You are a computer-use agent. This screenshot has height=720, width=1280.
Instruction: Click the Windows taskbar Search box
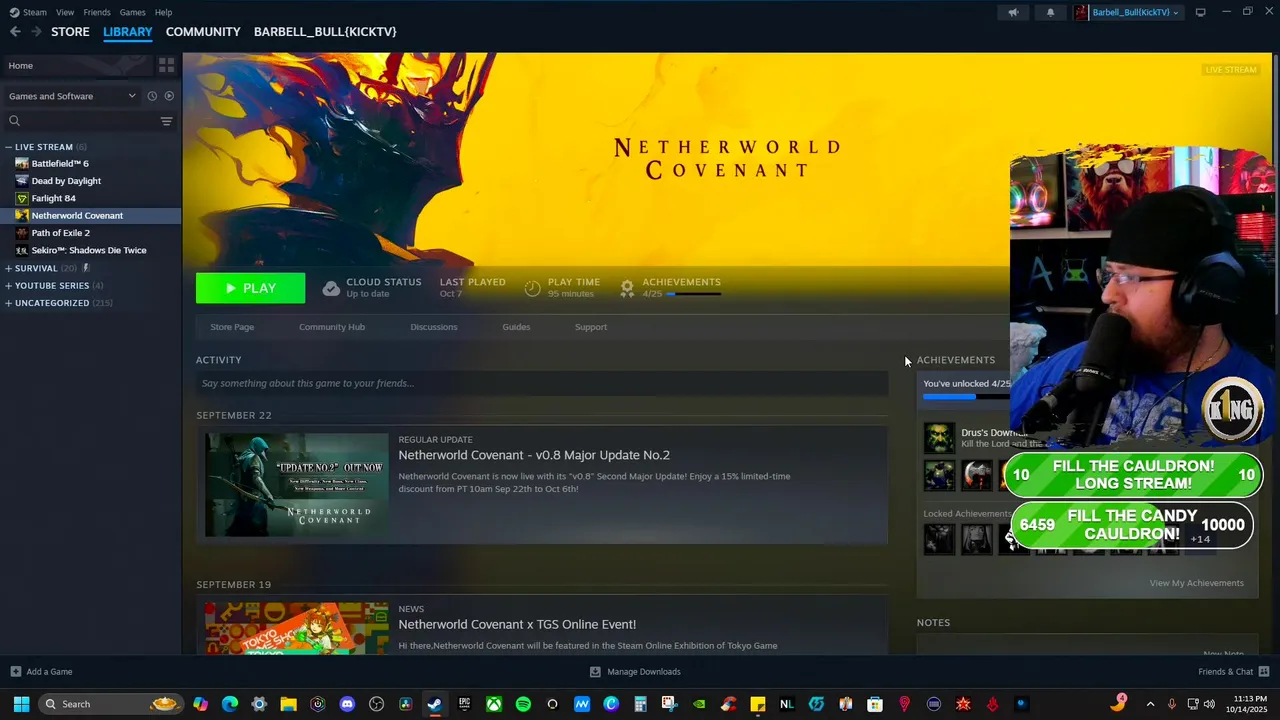coord(110,704)
